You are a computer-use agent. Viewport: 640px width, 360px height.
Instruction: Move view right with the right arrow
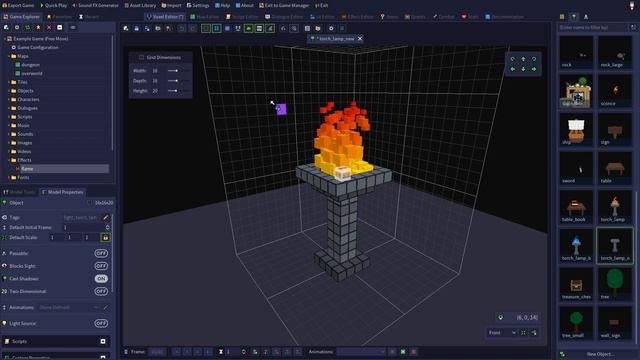click(534, 69)
